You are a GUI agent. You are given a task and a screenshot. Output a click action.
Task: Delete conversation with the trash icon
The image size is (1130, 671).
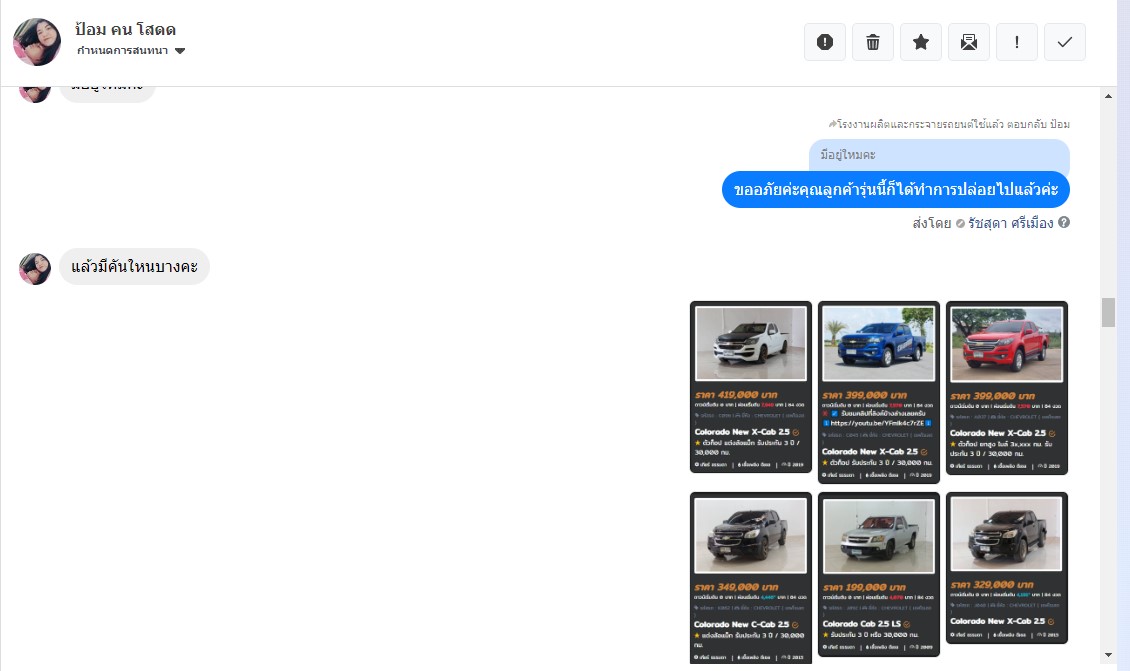873,42
